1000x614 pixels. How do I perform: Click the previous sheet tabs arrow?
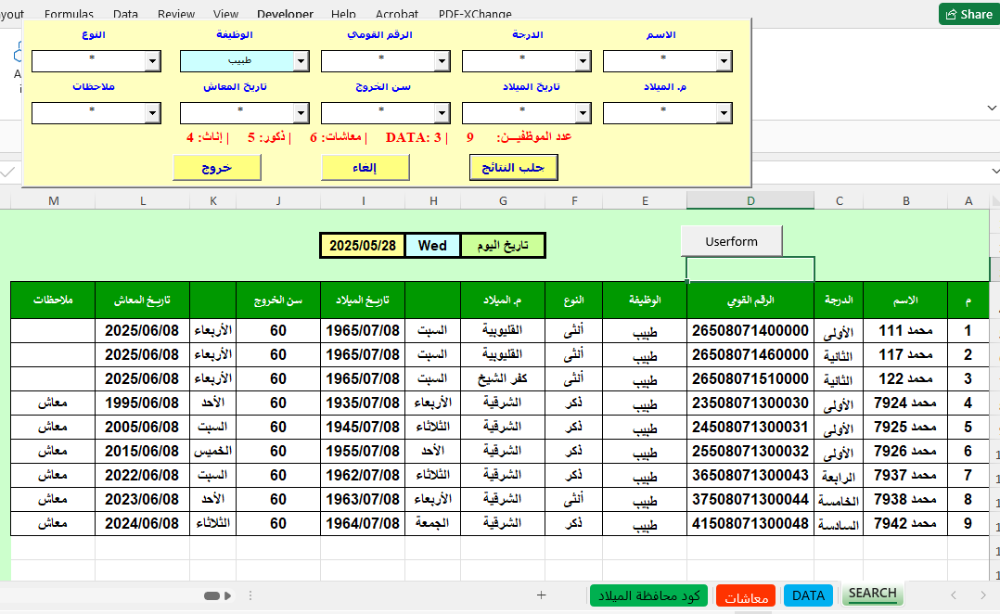coord(953,595)
